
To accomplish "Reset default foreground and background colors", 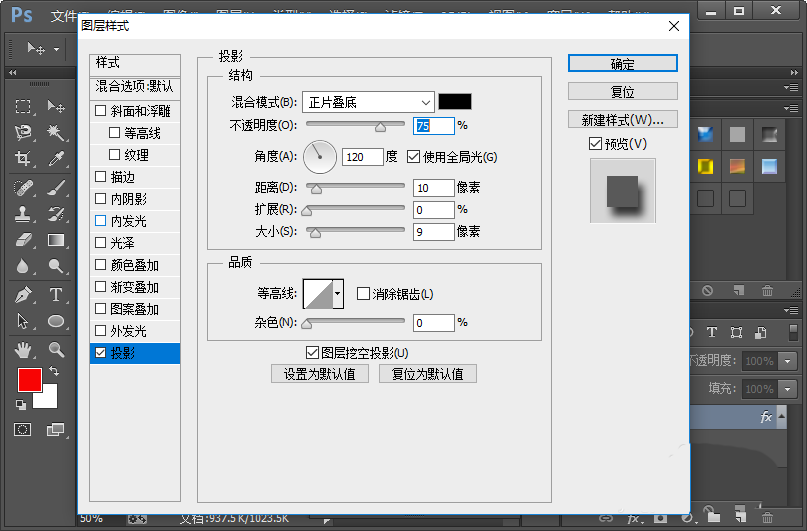I will tap(21, 405).
